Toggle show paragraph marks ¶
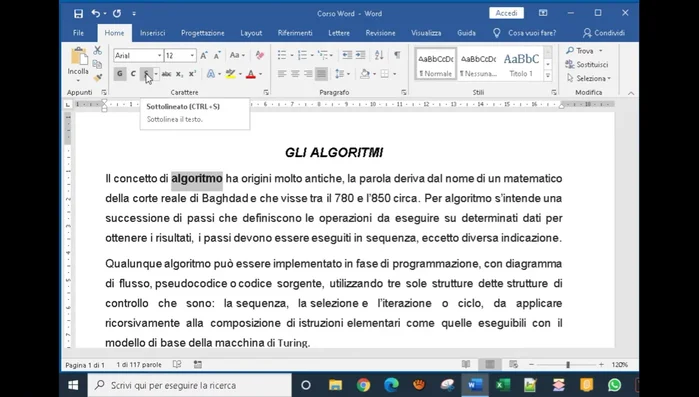Viewport: 699px width, 397px height. coord(397,55)
